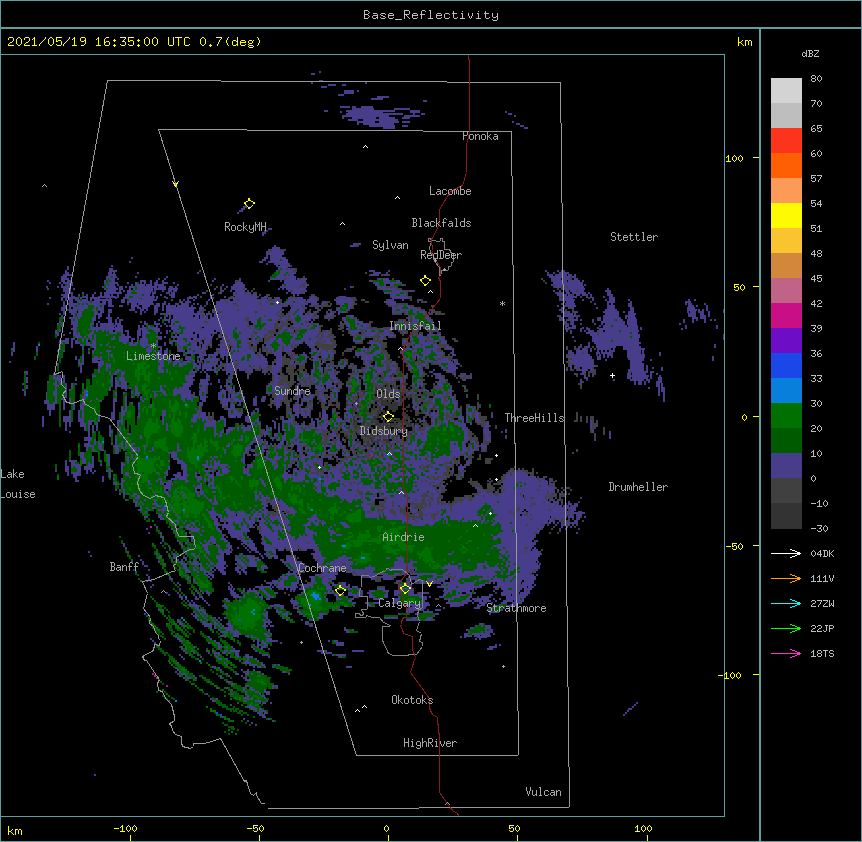This screenshot has width=862, height=842.
Task: Select the orange 111V arrow legend icon
Action: click(x=786, y=578)
